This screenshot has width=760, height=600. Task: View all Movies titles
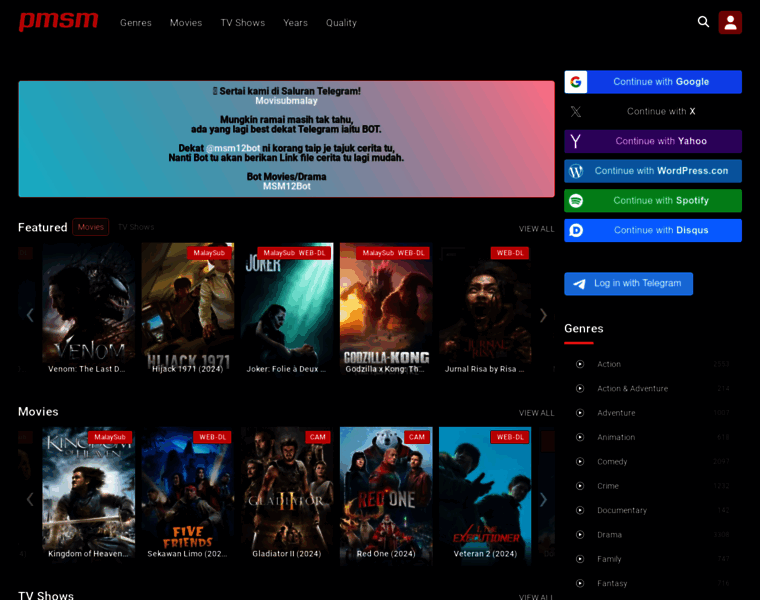coord(536,413)
